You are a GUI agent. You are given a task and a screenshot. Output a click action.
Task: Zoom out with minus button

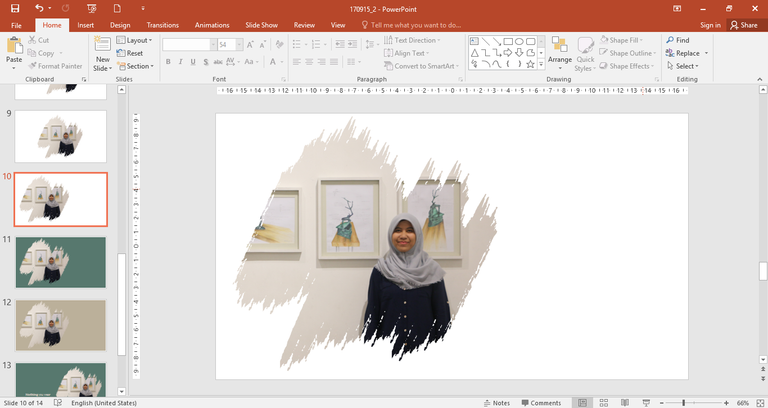coord(661,403)
